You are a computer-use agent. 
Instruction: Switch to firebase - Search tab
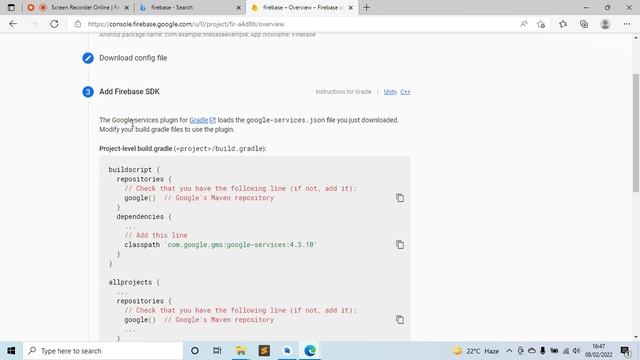190,7
